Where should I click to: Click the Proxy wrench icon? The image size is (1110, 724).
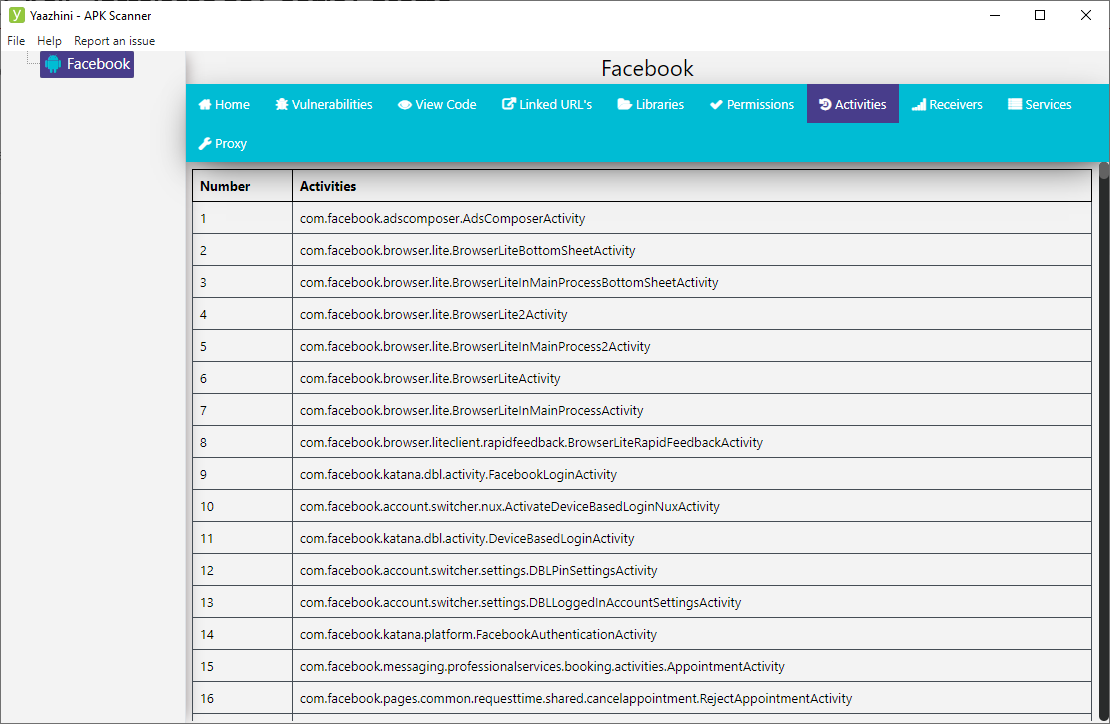click(x=205, y=144)
